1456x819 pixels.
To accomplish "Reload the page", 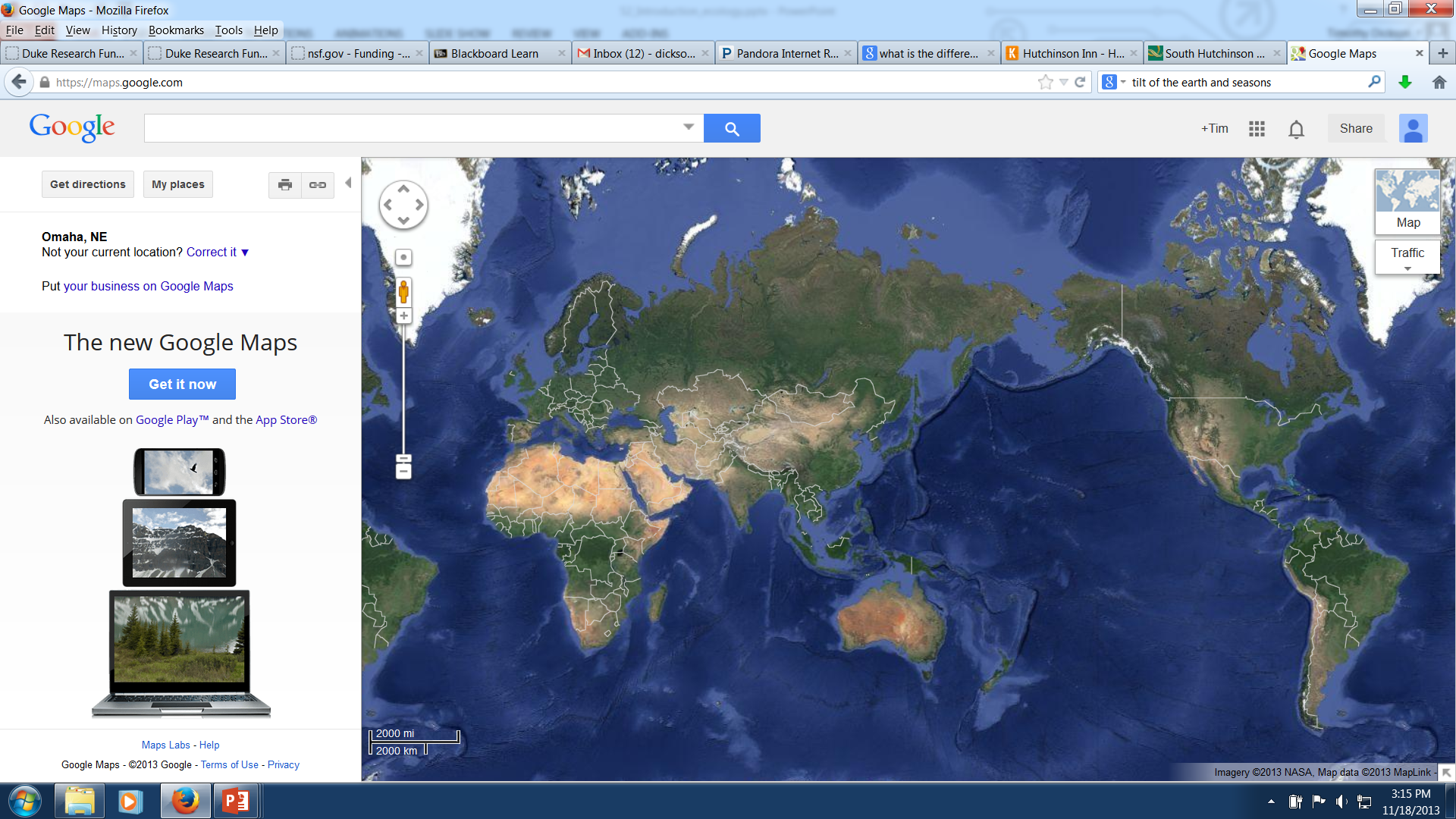I will (x=1080, y=82).
